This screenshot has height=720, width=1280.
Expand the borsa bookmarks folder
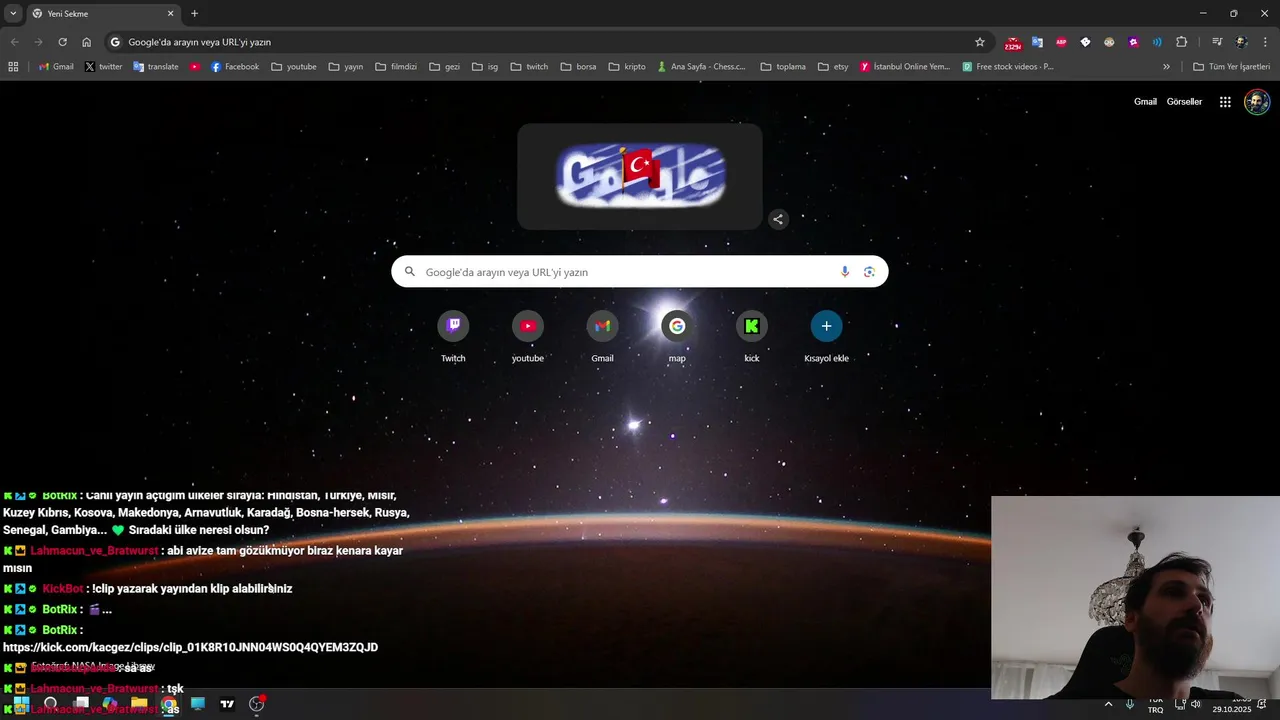coord(578,67)
